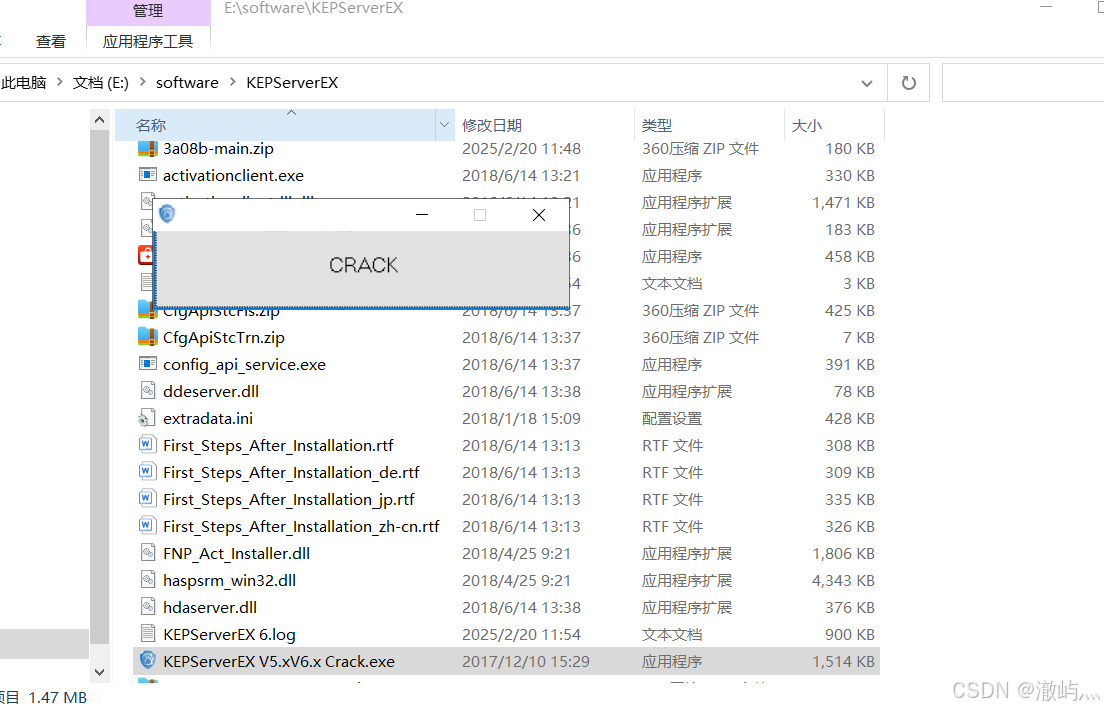Select file FNP_Act_Installer.dll
This screenshot has width=1104, height=710.
[x=236, y=554]
